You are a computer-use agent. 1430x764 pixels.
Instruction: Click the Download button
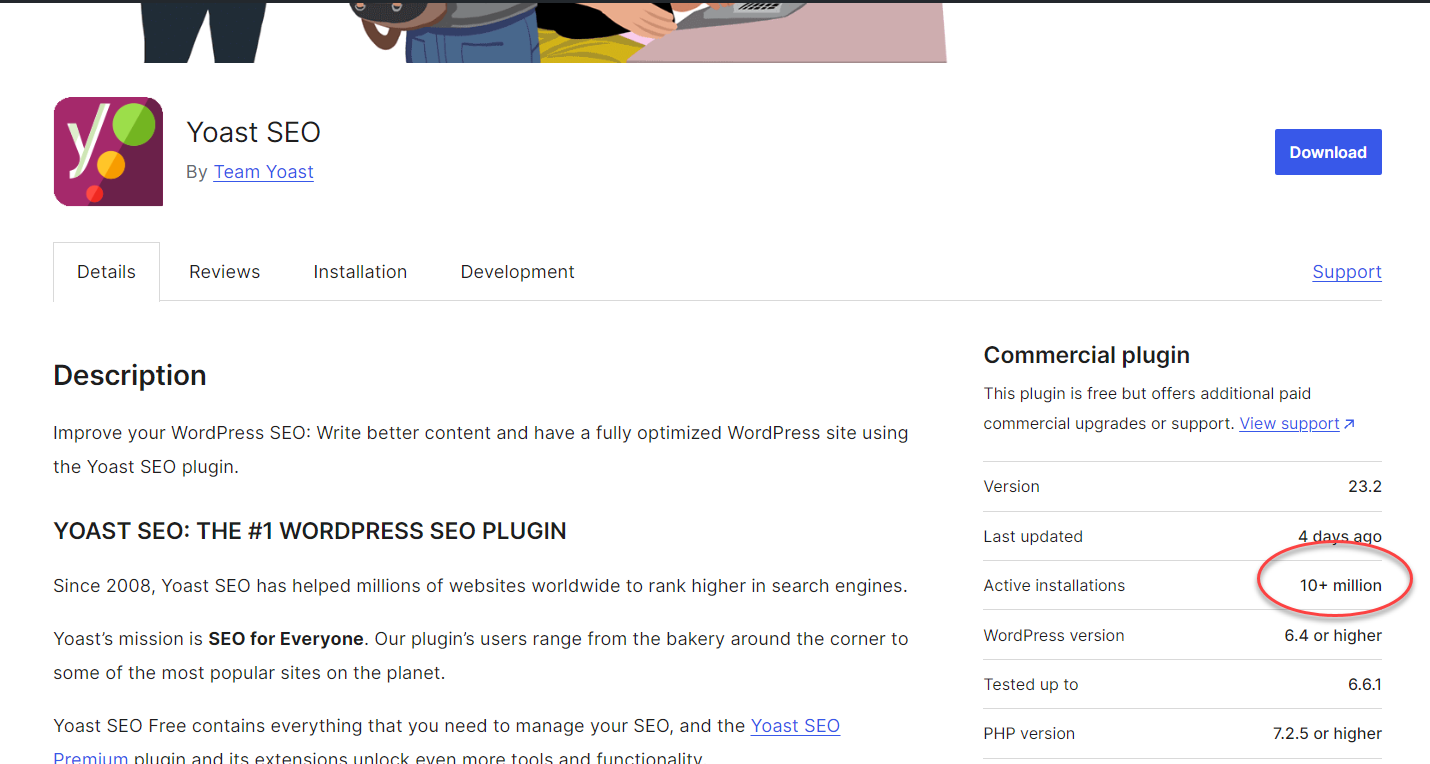1328,152
